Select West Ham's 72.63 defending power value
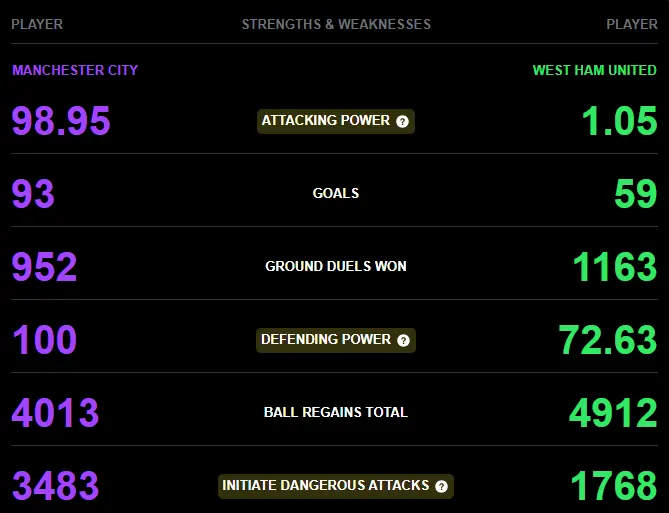 point(608,340)
